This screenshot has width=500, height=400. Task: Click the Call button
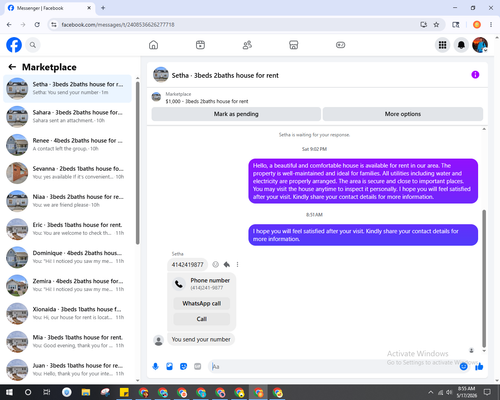pos(202,319)
